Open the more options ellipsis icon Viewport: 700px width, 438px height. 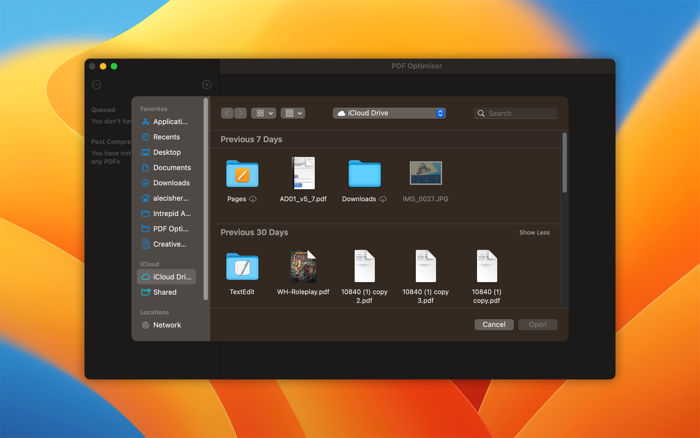click(x=96, y=84)
